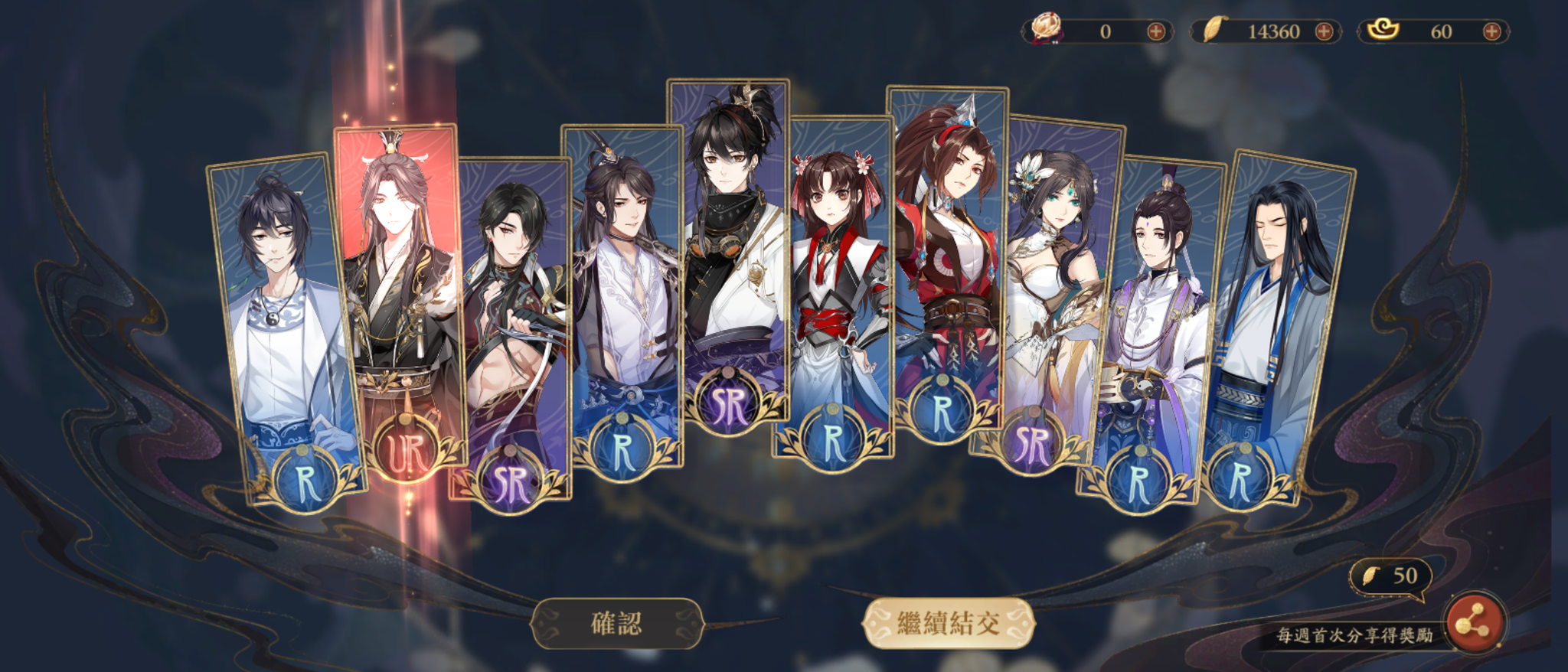The height and width of the screenshot is (672, 1568).
Task: Tap the SR badge on center card
Action: 728,403
